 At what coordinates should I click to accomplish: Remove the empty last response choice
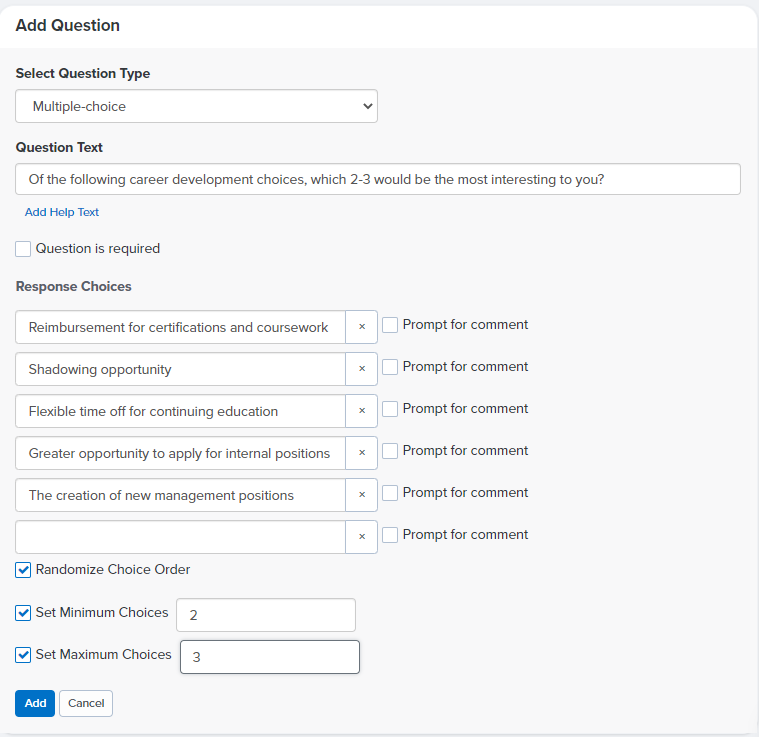tap(362, 537)
